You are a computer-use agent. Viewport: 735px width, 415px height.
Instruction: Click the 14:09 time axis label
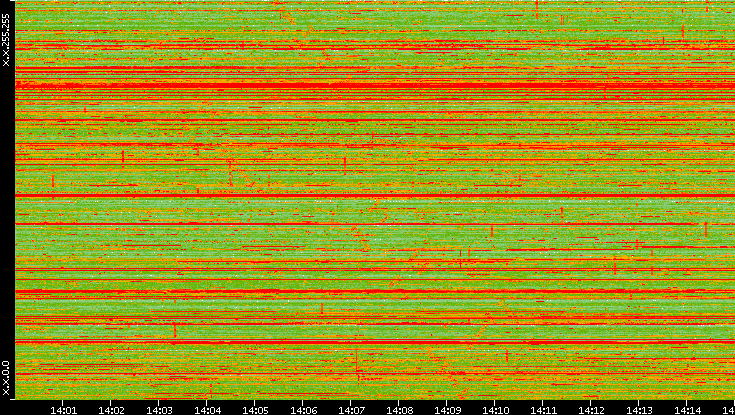tap(447, 410)
